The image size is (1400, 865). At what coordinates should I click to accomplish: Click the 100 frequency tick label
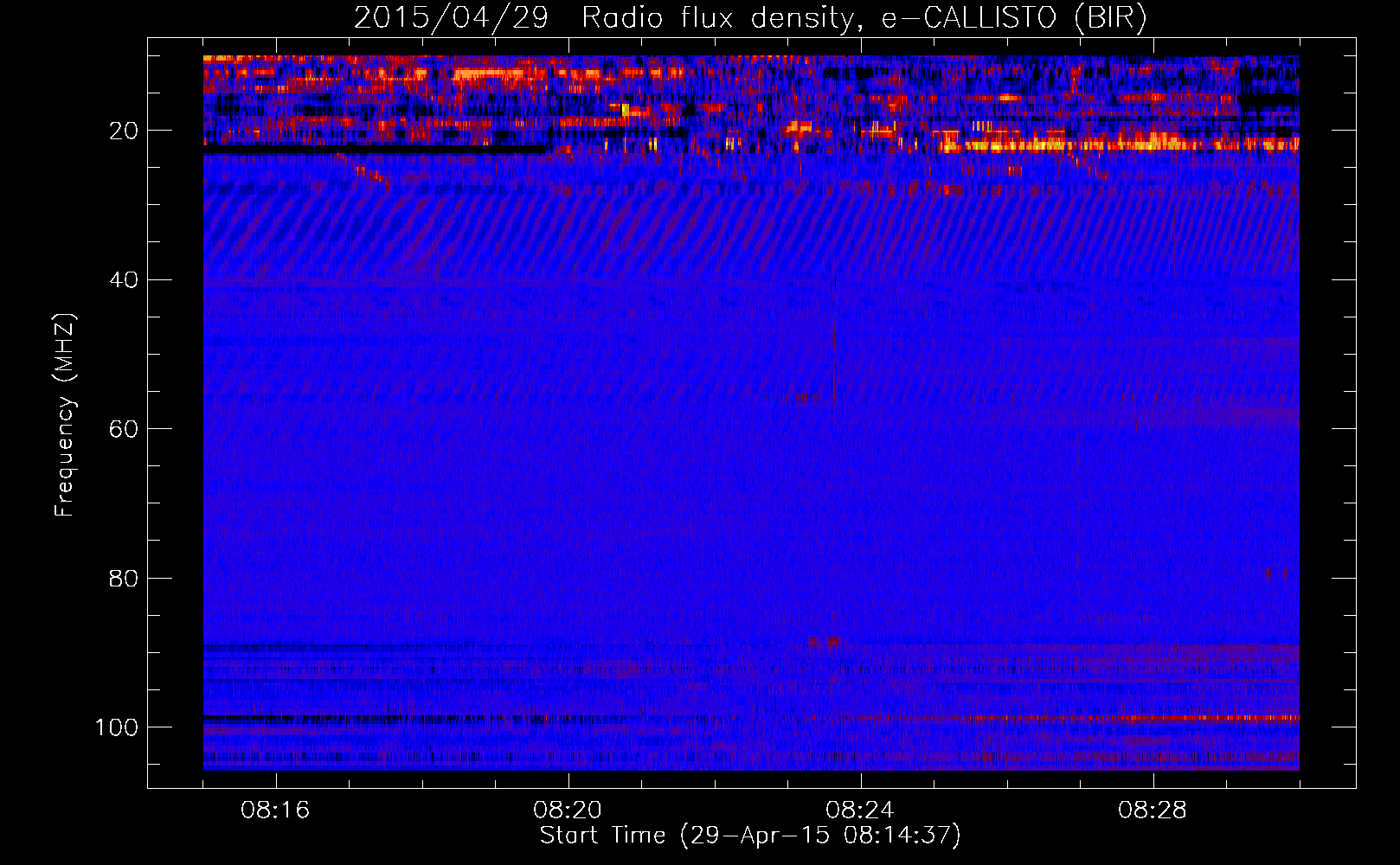[x=117, y=727]
